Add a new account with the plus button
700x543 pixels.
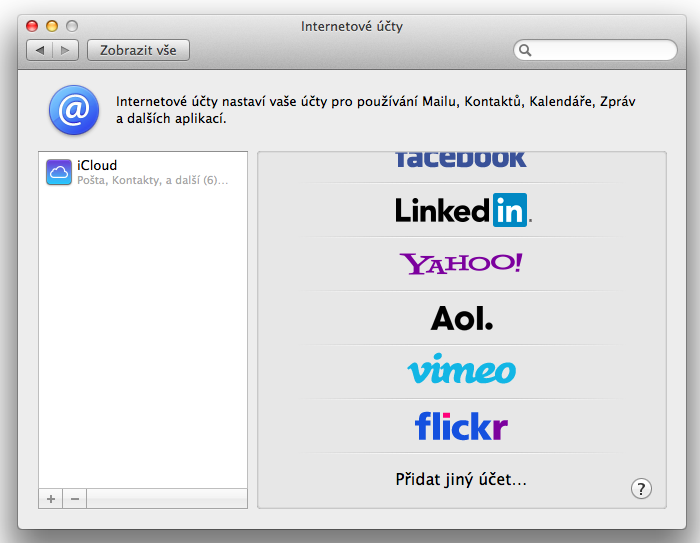point(51,499)
